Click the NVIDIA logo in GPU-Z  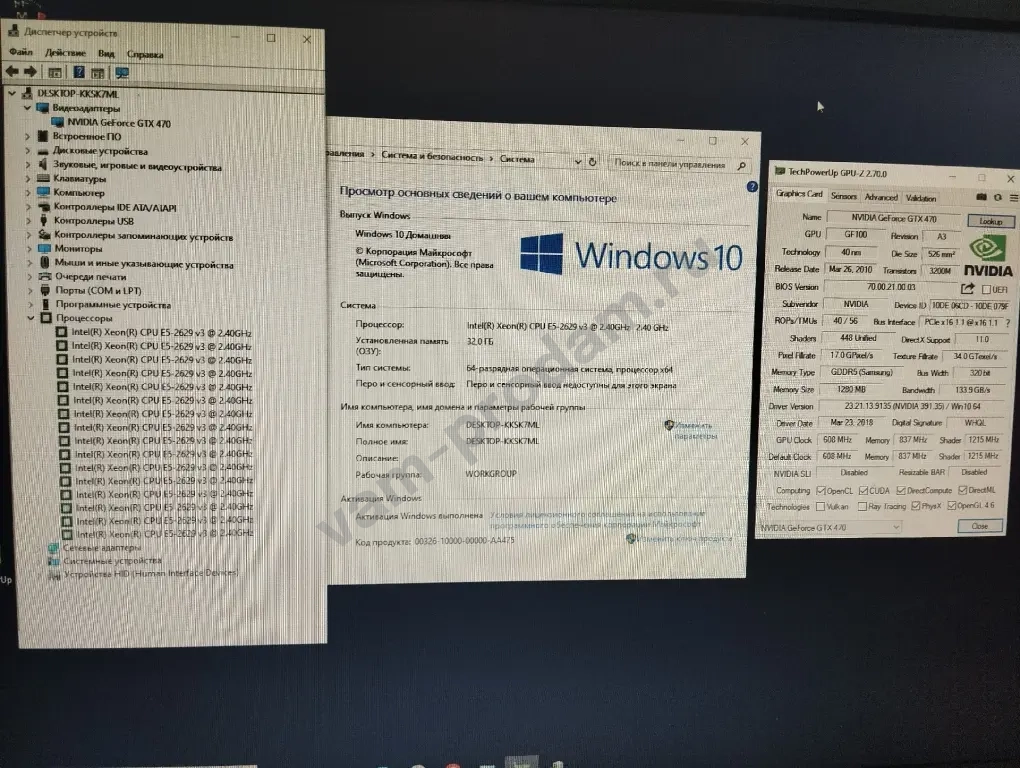click(x=988, y=256)
